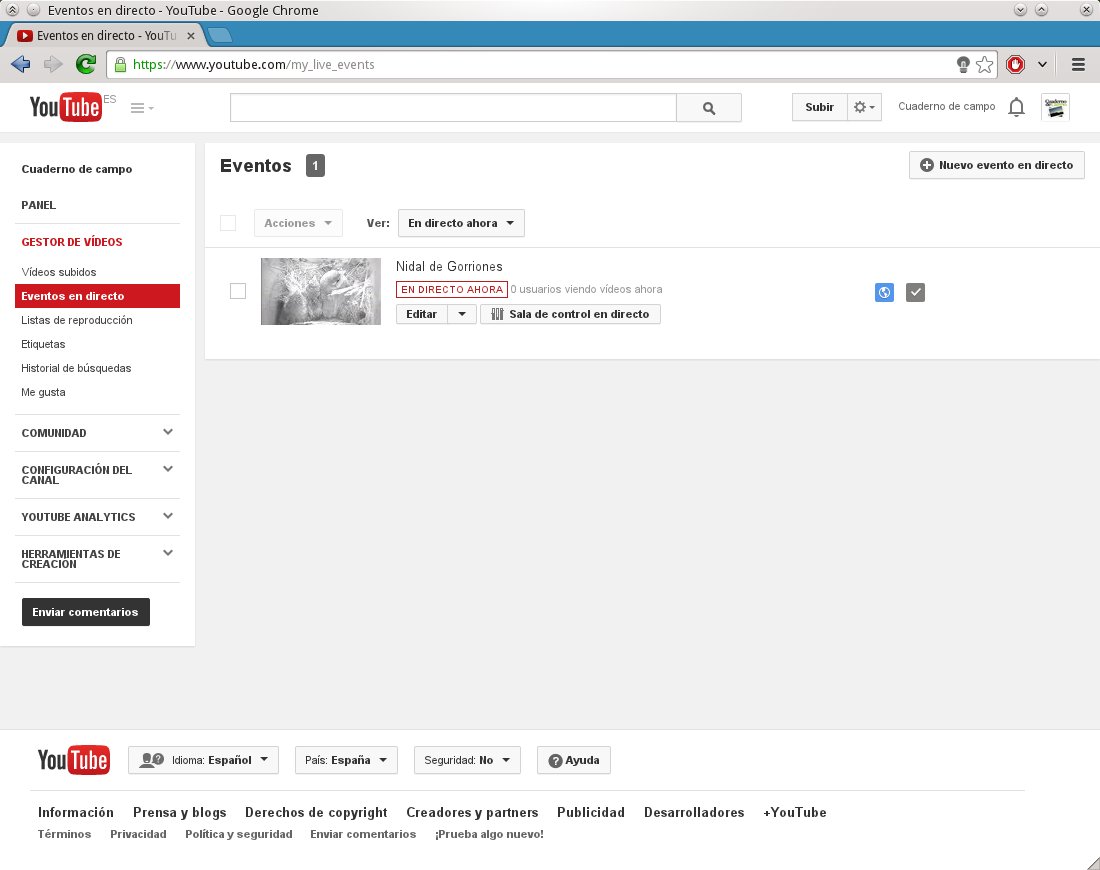Click the browser back arrow
The width and height of the screenshot is (1100, 870).
point(20,65)
